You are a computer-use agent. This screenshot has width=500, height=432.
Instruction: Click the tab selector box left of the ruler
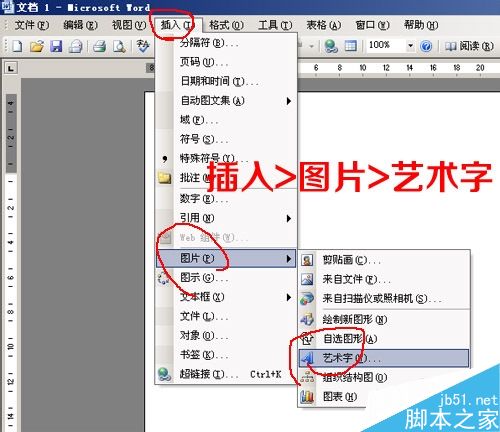pyautogui.click(x=11, y=69)
